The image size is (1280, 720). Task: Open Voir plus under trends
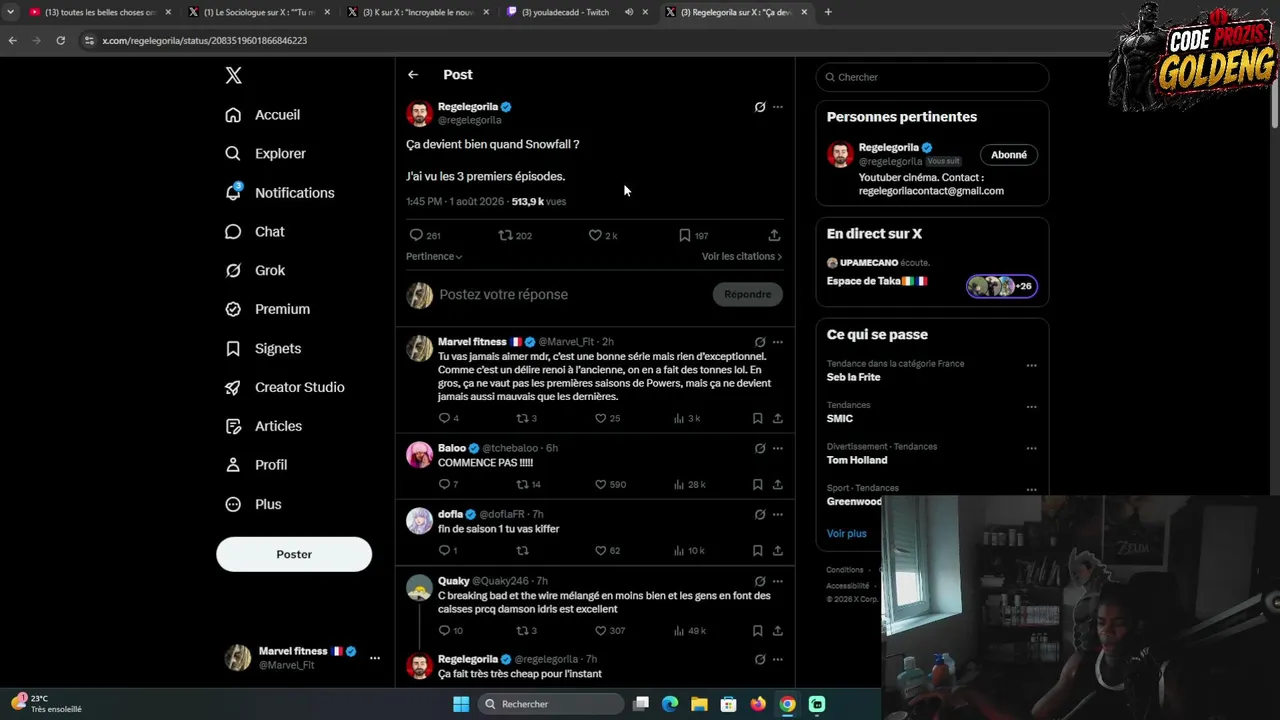tap(847, 534)
